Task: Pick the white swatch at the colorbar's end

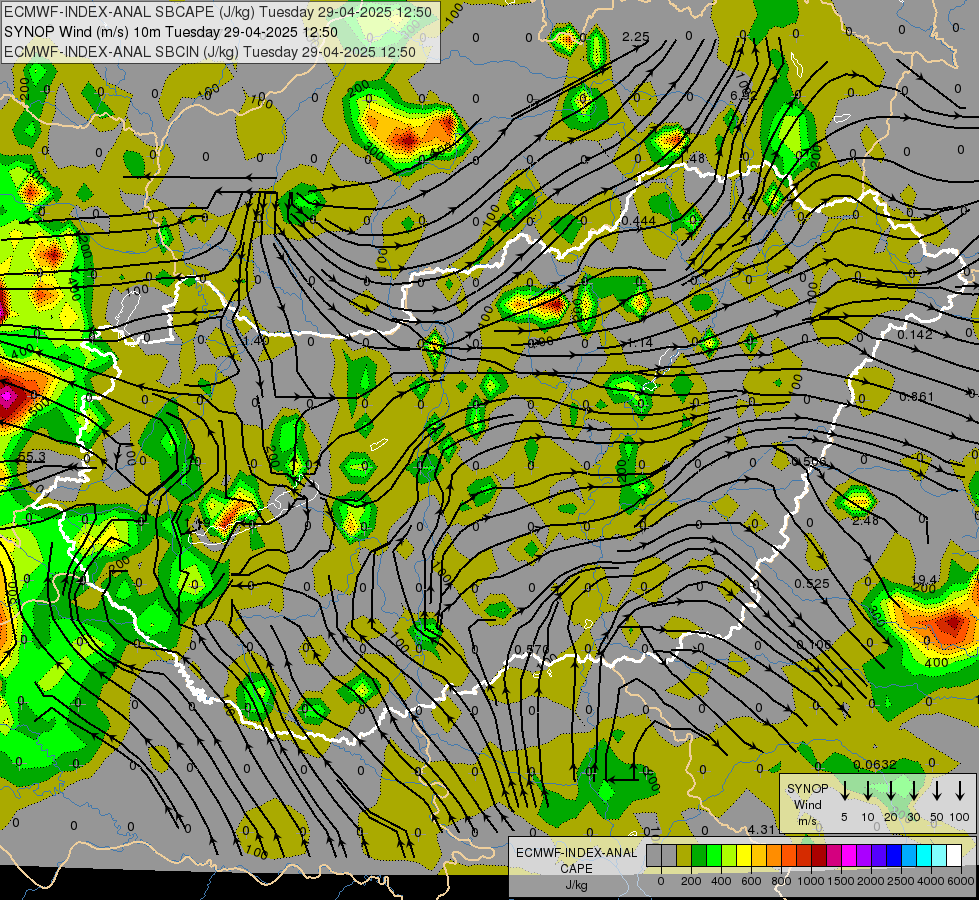Action: point(954,855)
